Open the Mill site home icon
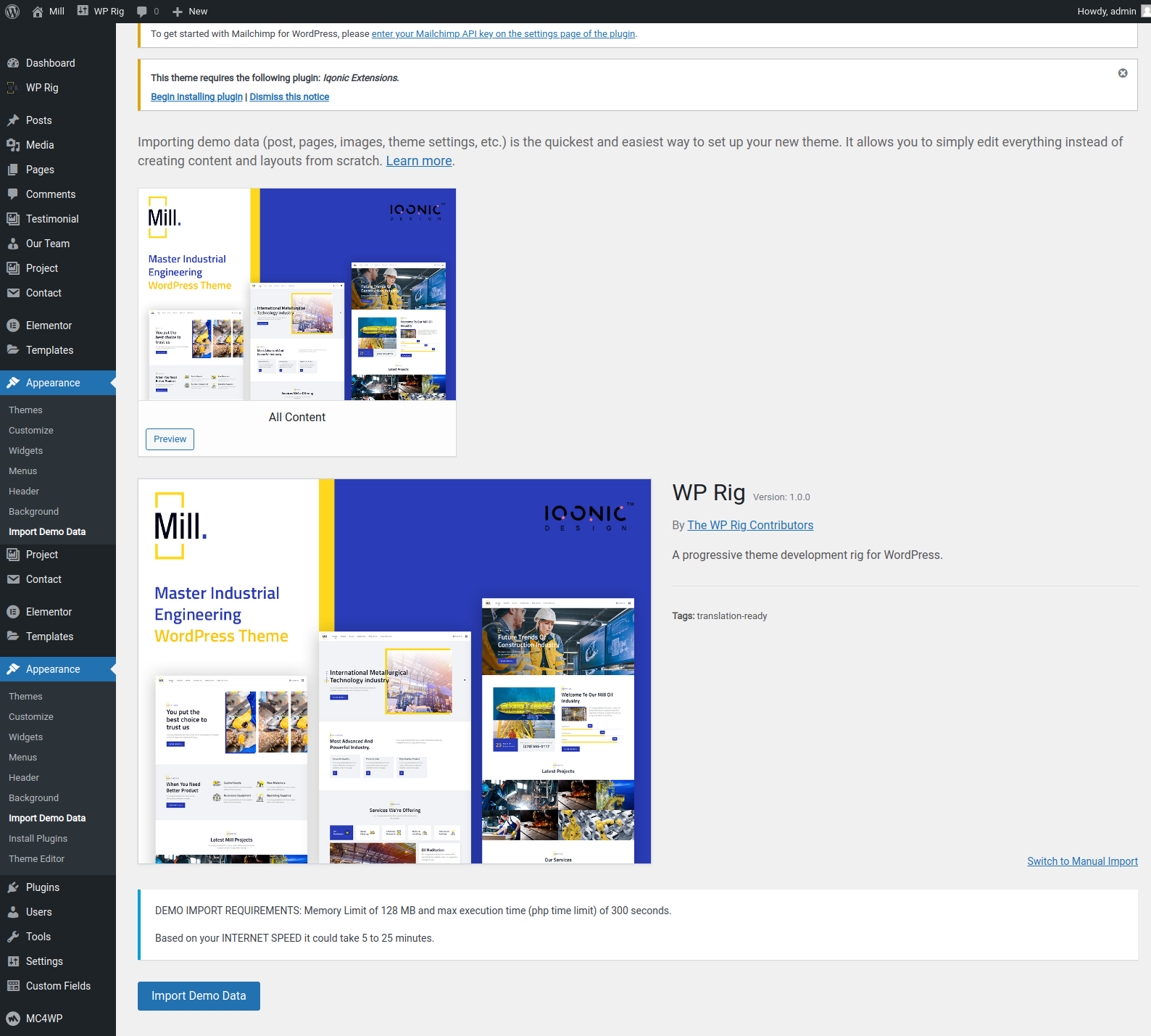The image size is (1151, 1036). (38, 12)
